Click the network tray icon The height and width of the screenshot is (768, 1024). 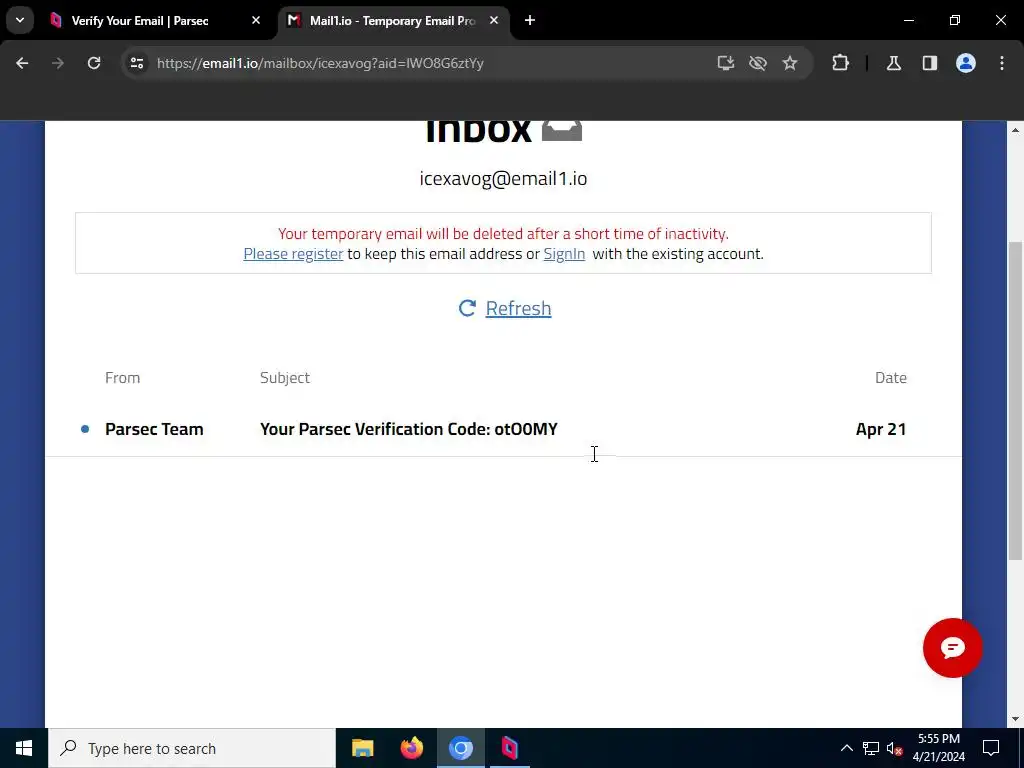click(x=871, y=748)
